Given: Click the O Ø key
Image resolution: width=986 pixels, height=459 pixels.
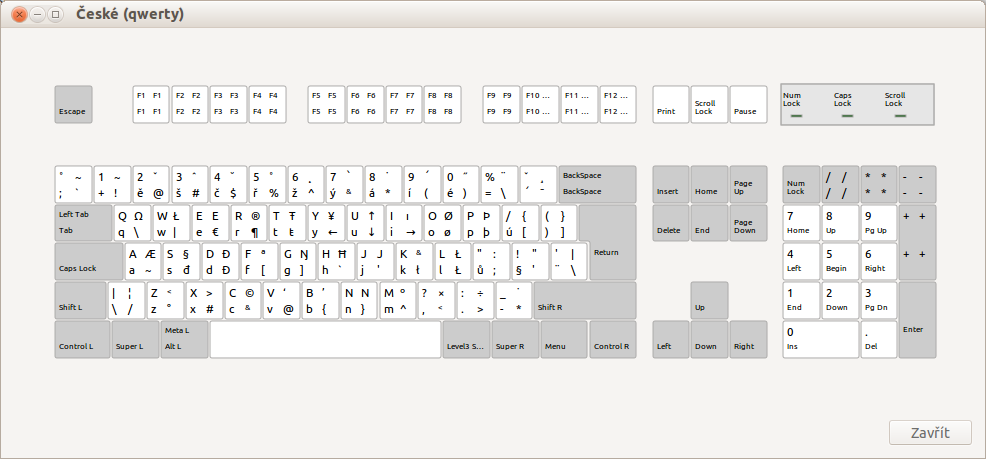Looking at the screenshot, I should coord(441,223).
